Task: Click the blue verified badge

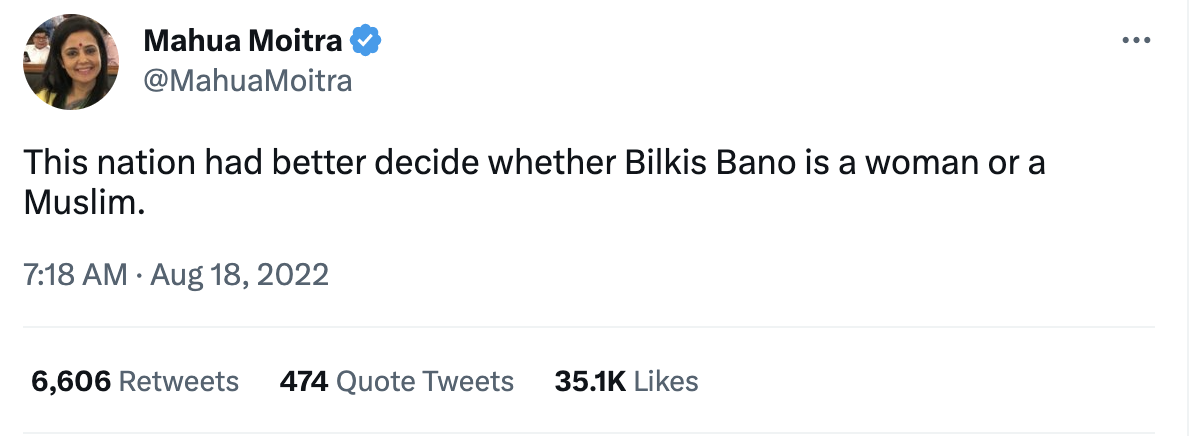Action: pyautogui.click(x=366, y=41)
